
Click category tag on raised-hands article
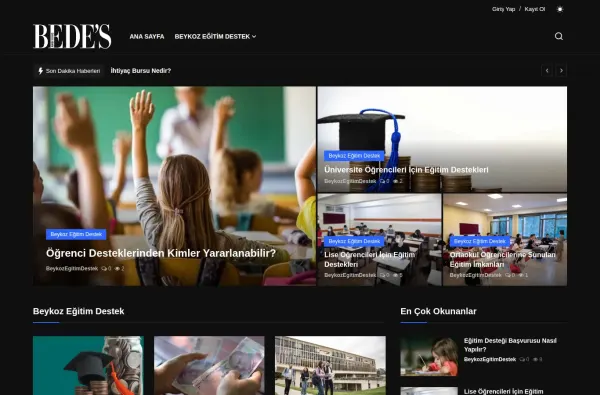pos(76,234)
